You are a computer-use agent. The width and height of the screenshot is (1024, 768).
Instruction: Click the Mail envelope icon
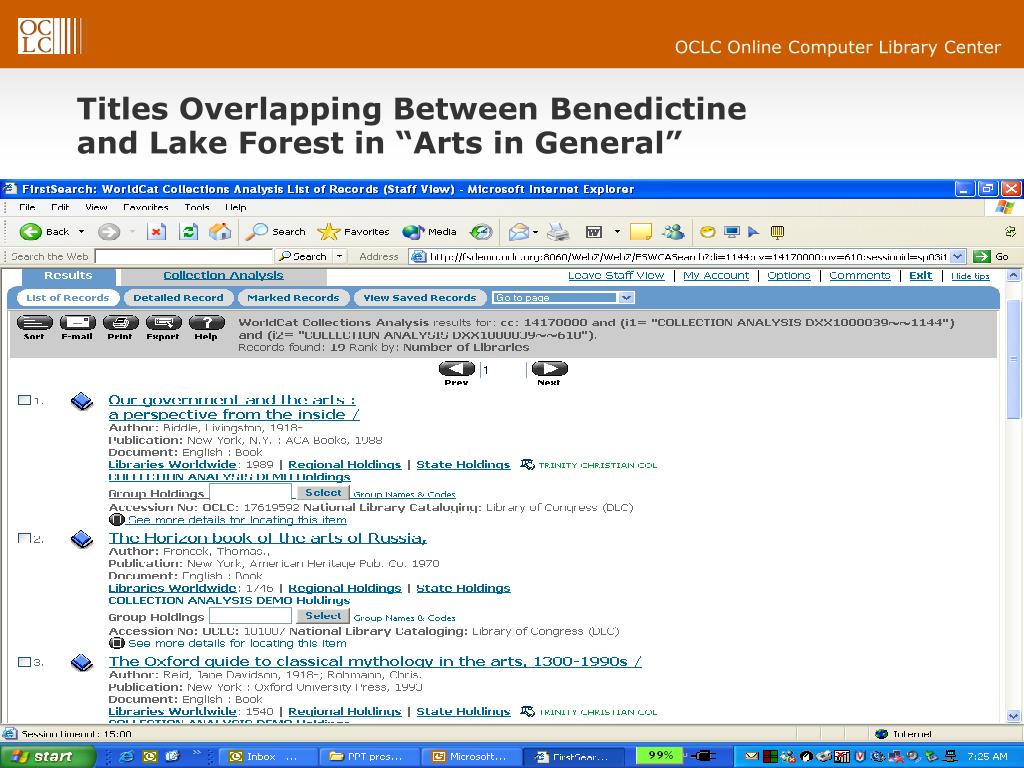[x=519, y=231]
